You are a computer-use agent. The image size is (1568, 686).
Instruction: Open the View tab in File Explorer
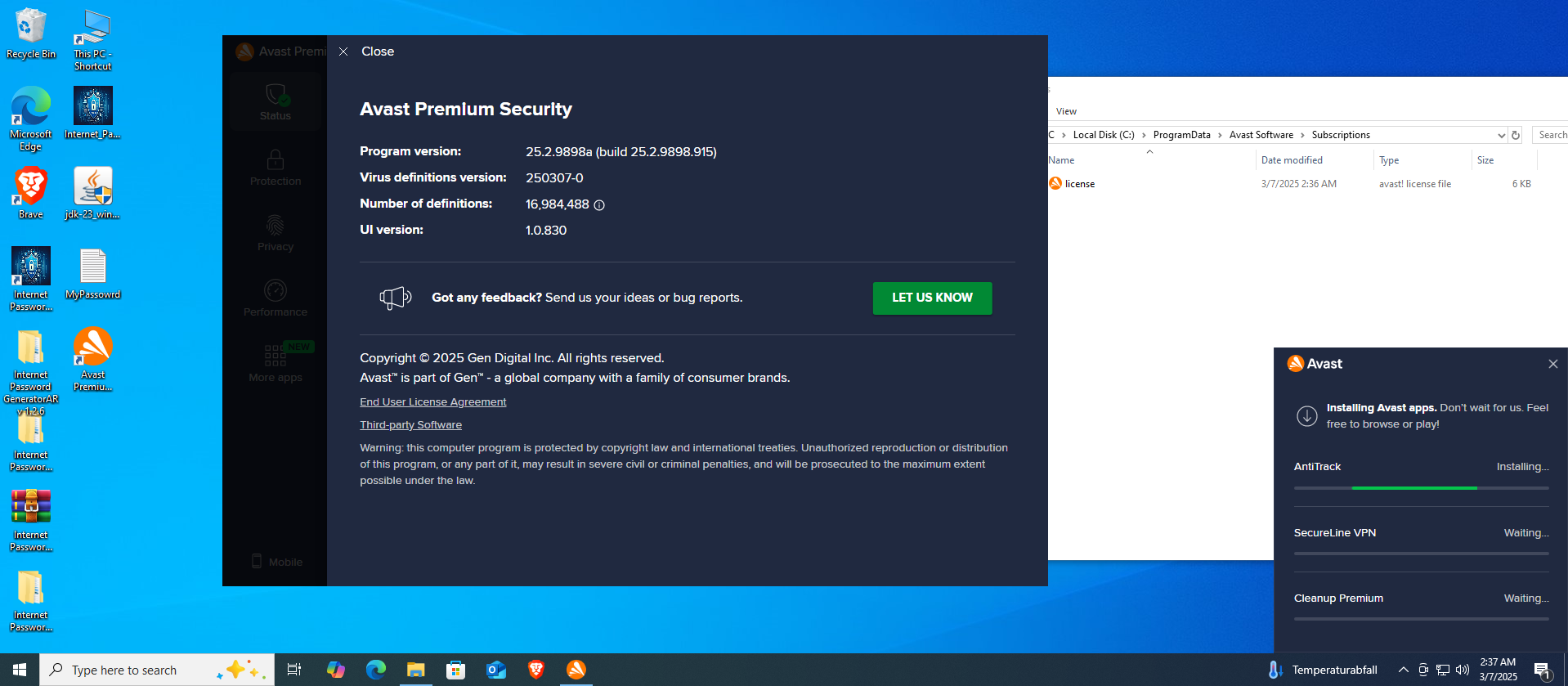coord(1066,111)
